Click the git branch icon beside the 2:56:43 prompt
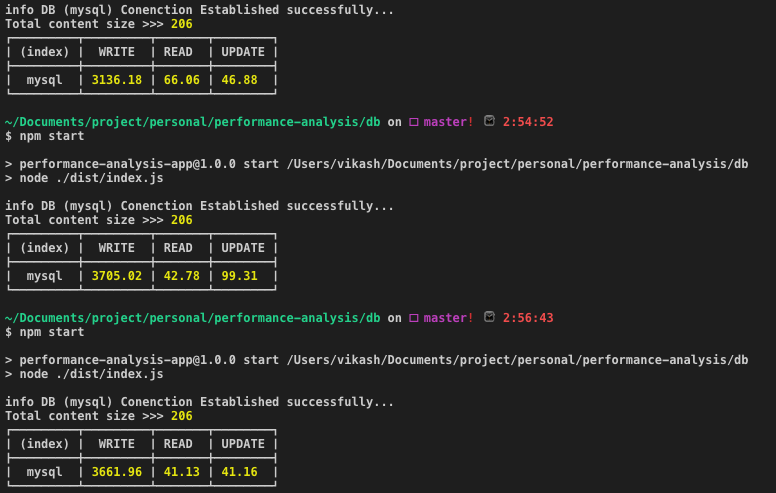This screenshot has width=776, height=493. (x=413, y=318)
